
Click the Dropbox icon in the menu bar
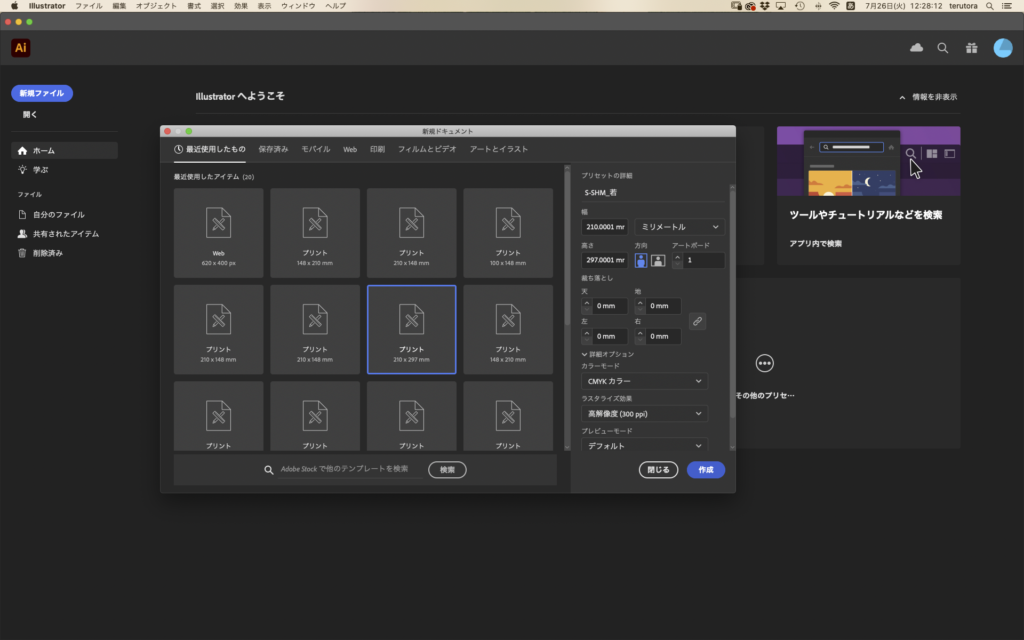(765, 6)
